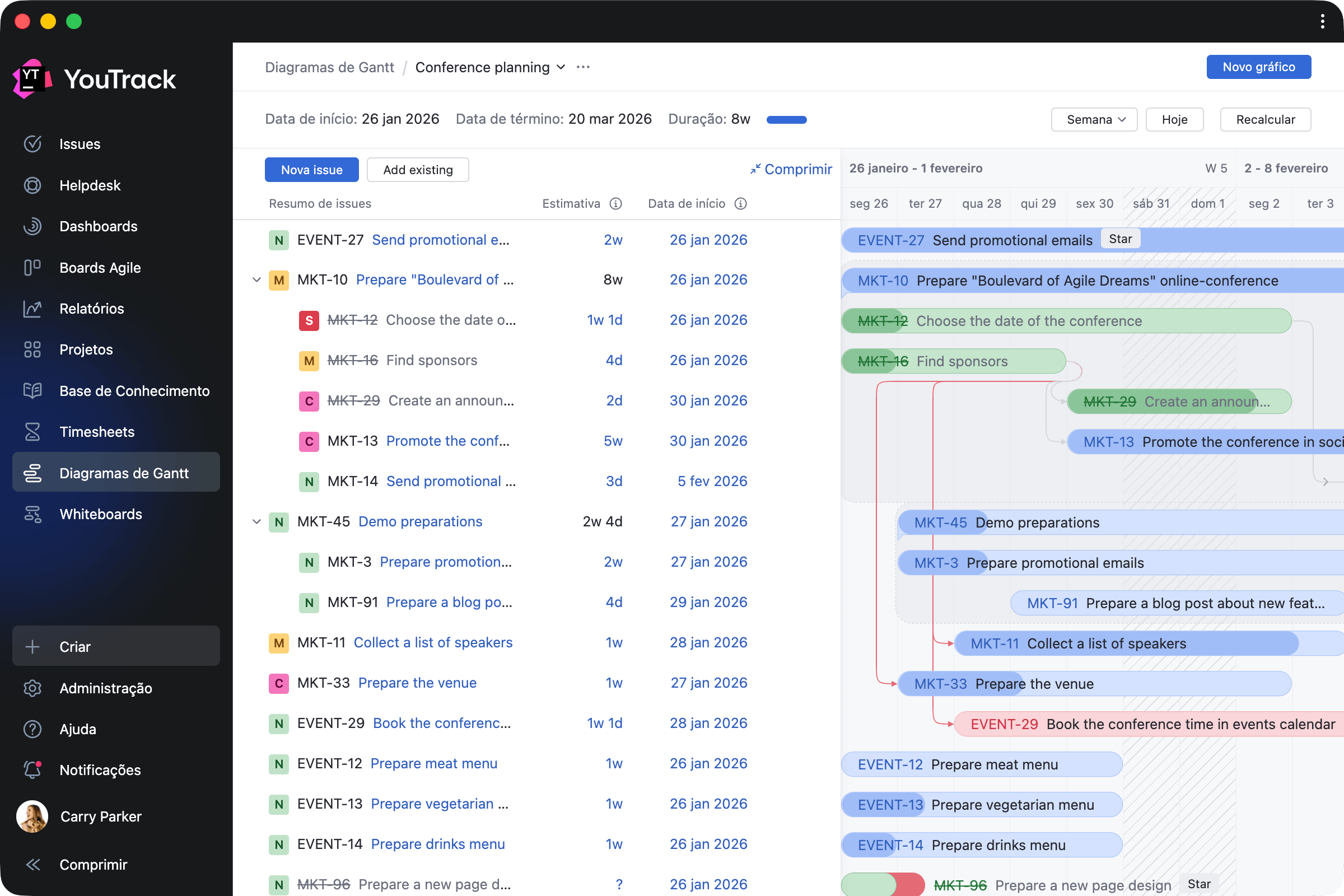Click the Add existing button
Screen dimensions: 1344x896
click(x=418, y=170)
